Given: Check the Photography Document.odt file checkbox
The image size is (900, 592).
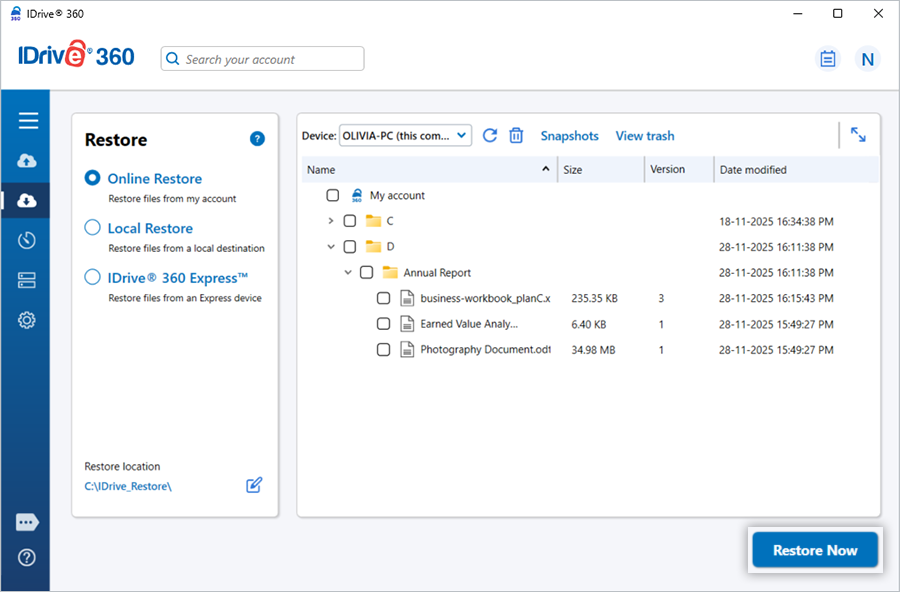Looking at the screenshot, I should click(383, 350).
